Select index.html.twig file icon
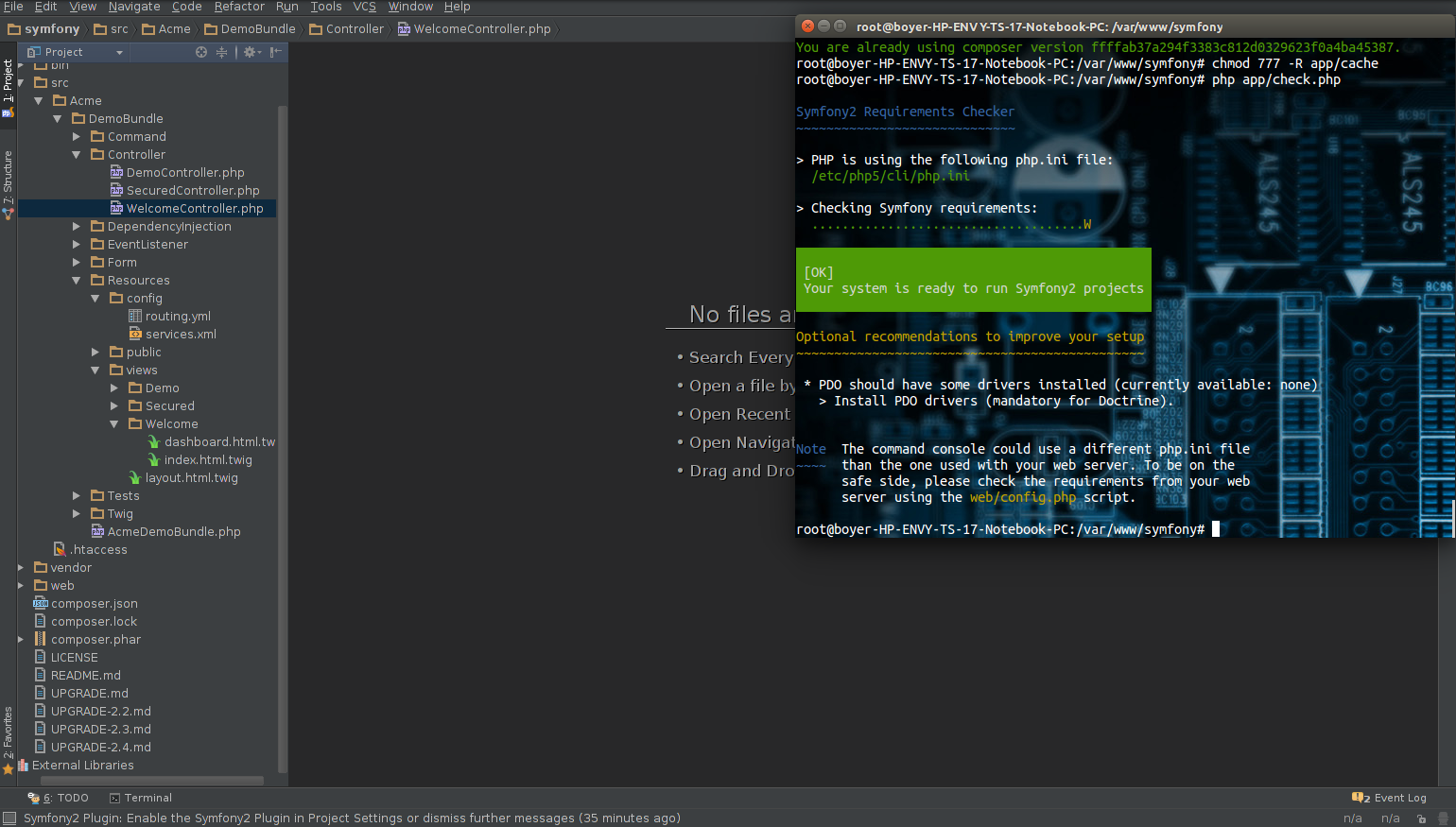This screenshot has width=1456, height=827. click(x=154, y=459)
